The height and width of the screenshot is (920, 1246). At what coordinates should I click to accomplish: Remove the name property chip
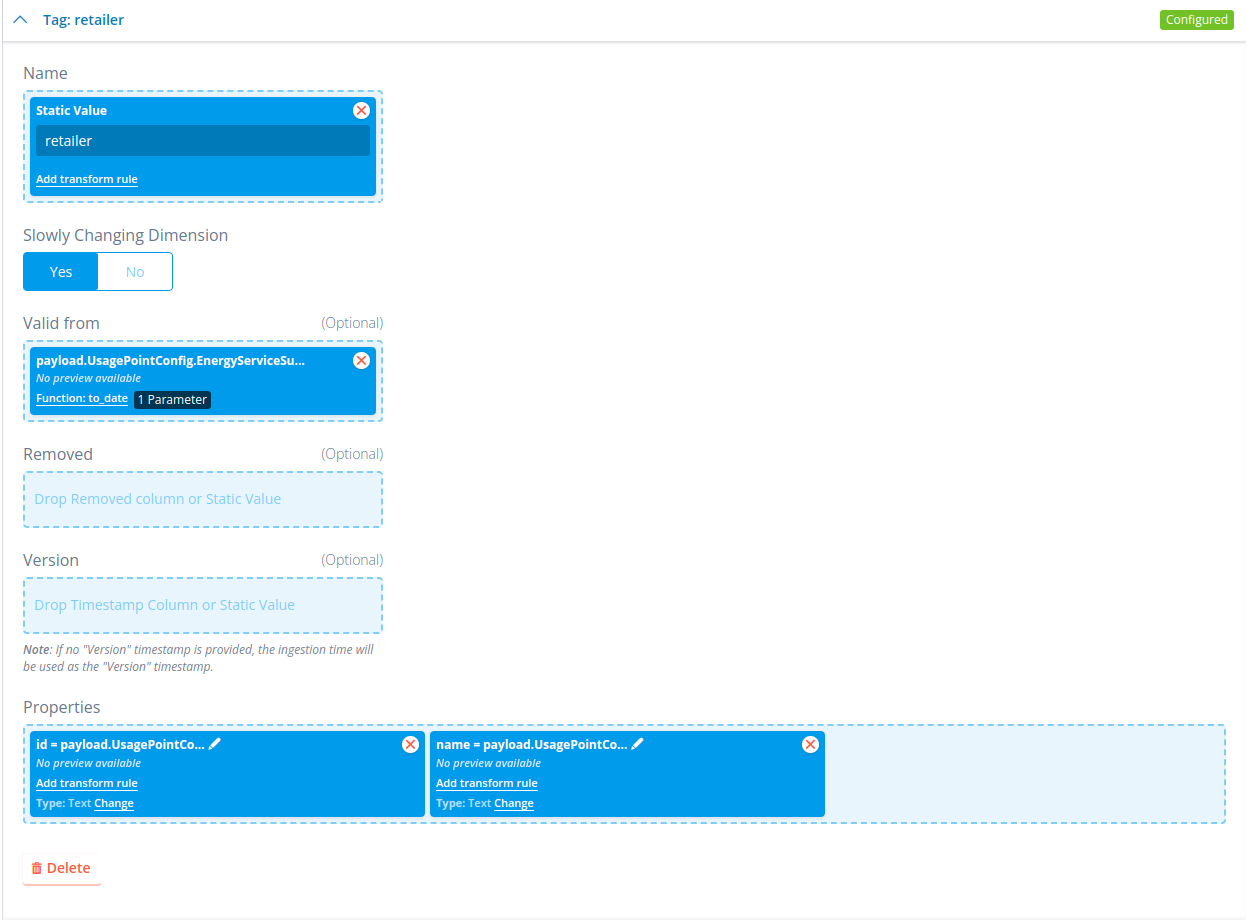tap(811, 745)
